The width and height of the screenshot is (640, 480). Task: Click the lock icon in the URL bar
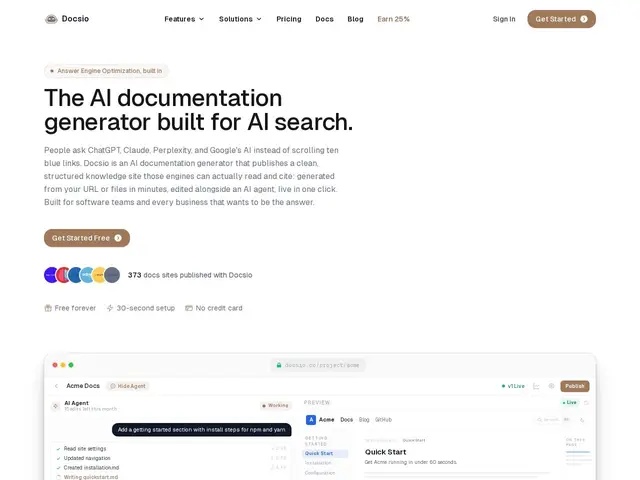click(x=279, y=365)
